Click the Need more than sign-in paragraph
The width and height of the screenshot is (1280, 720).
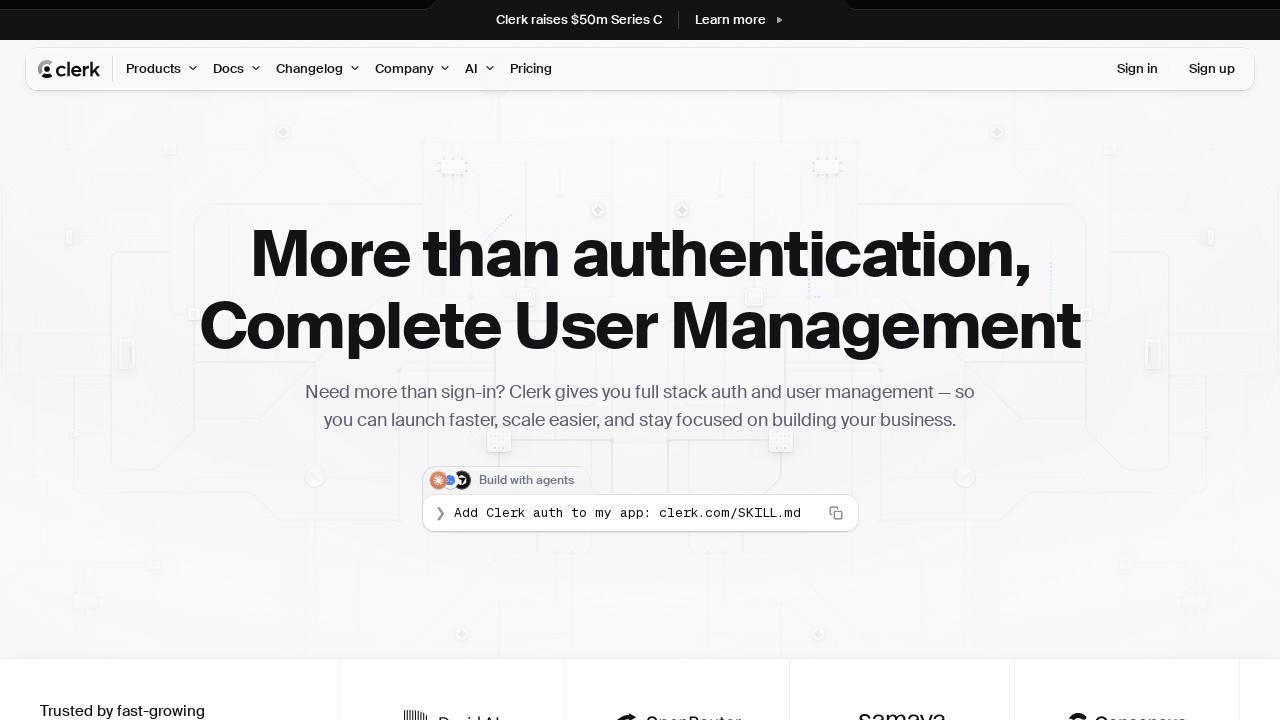[x=640, y=406]
